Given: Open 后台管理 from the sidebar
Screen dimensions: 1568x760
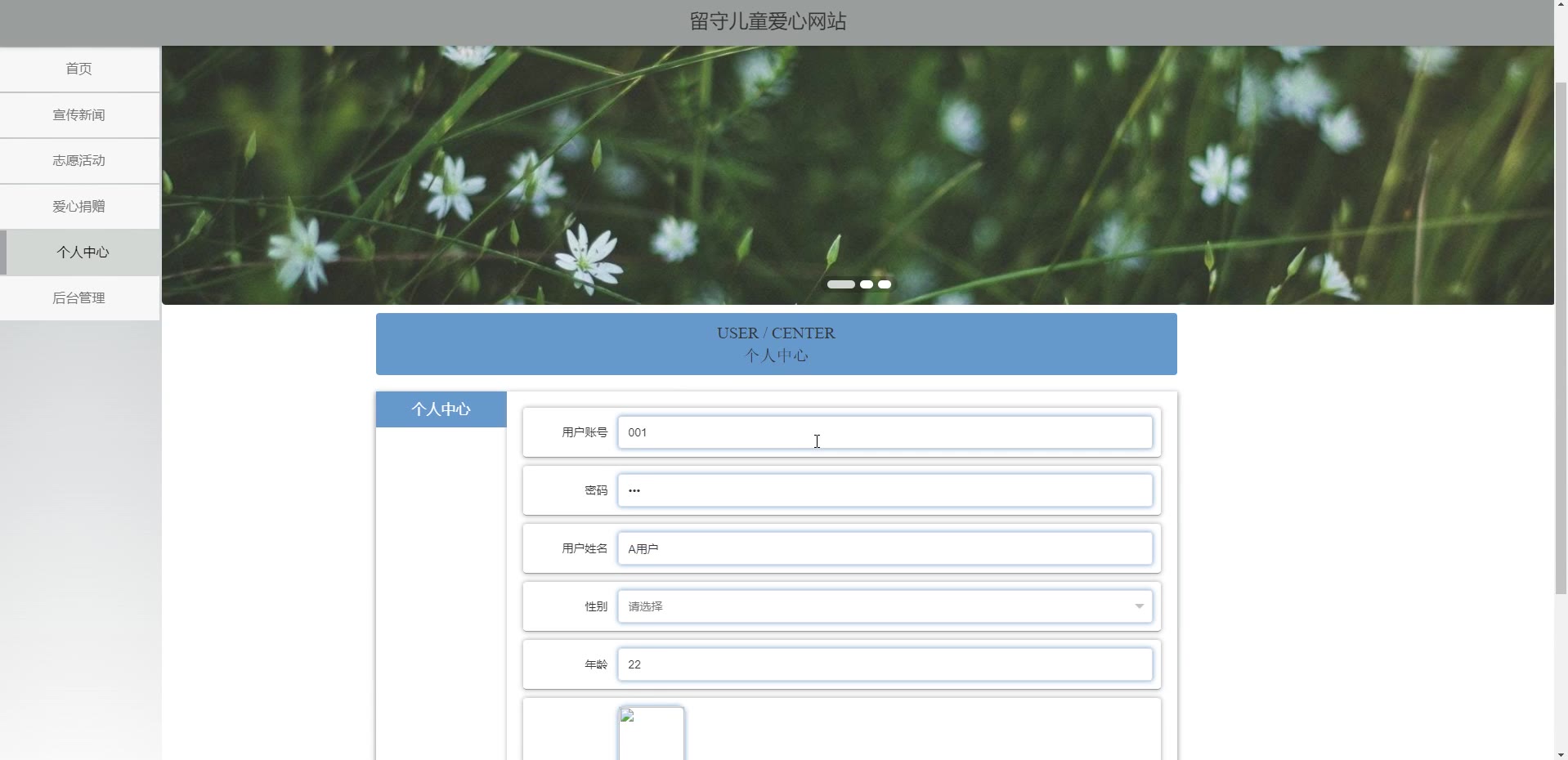Looking at the screenshot, I should 79,298.
